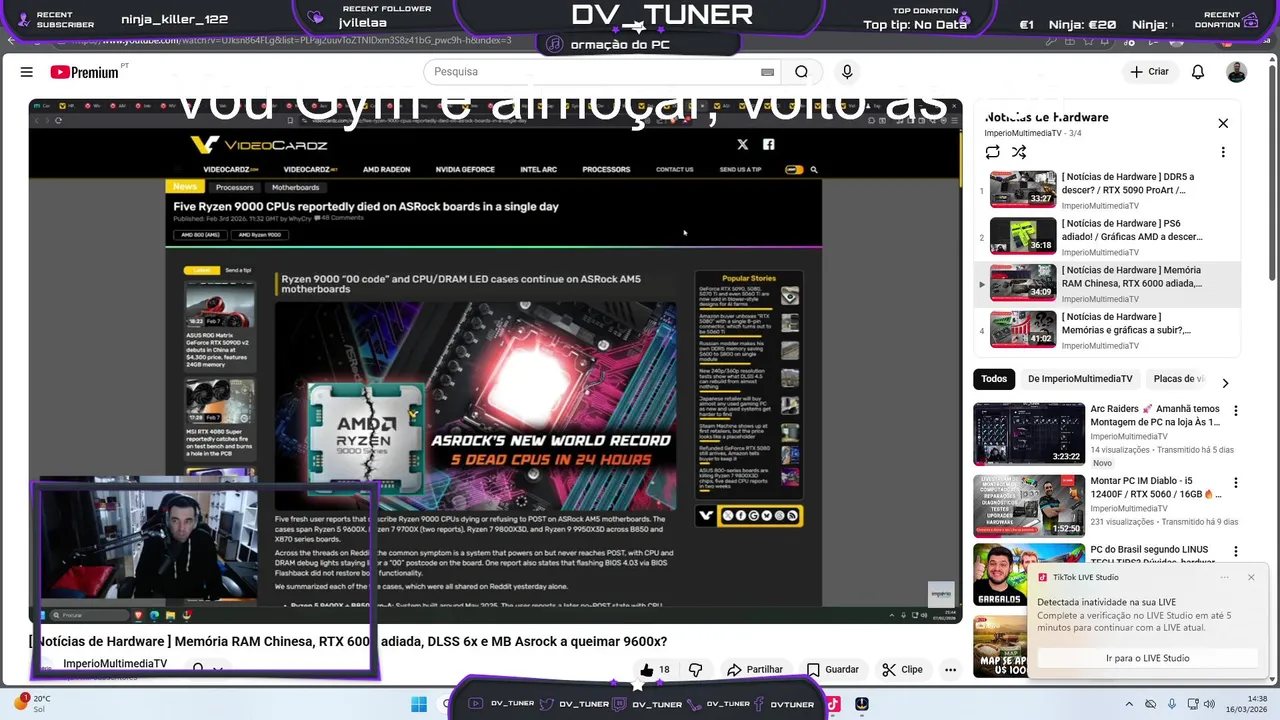1280x720 pixels.
Task: Select the Todos filter chip
Action: coord(994,379)
